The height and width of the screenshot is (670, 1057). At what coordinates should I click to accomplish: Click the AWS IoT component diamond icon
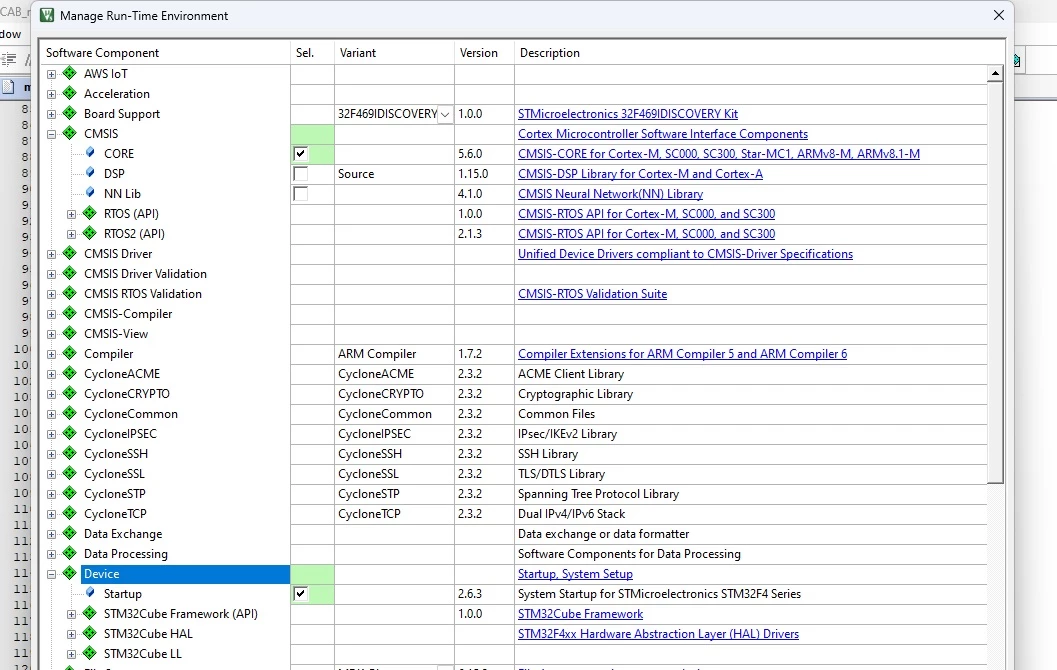tap(69, 73)
